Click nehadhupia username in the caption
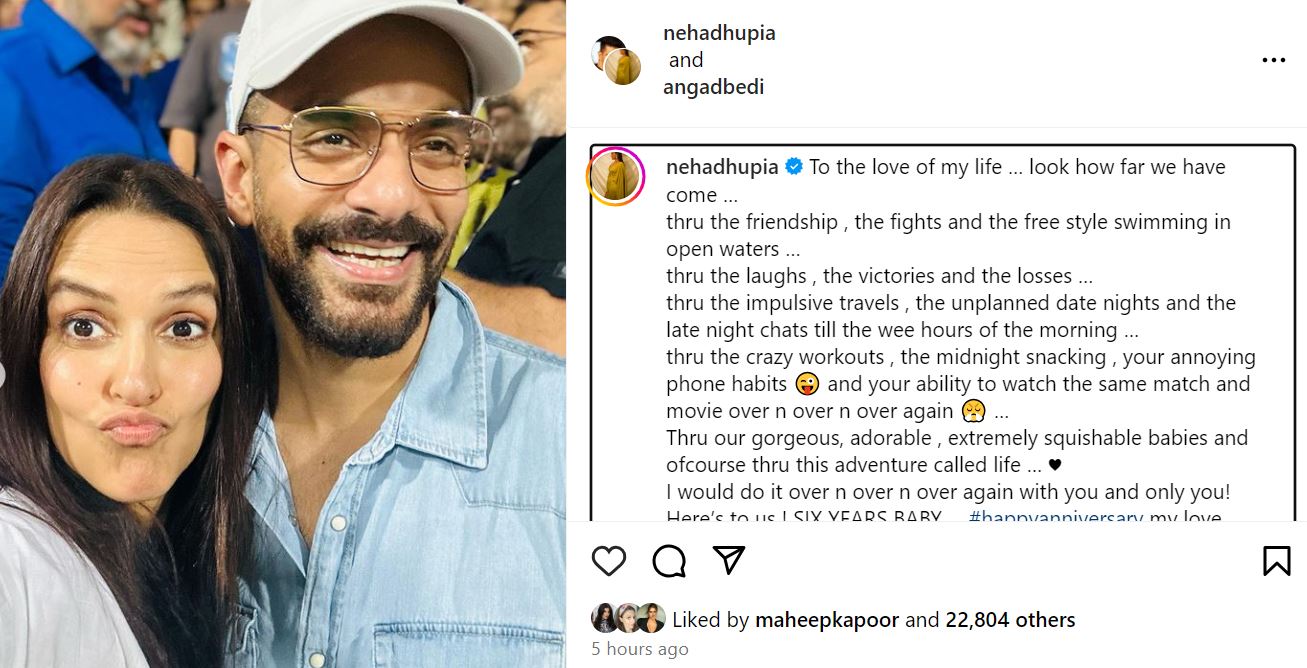Viewport: 1307px width, 668px height. click(722, 167)
